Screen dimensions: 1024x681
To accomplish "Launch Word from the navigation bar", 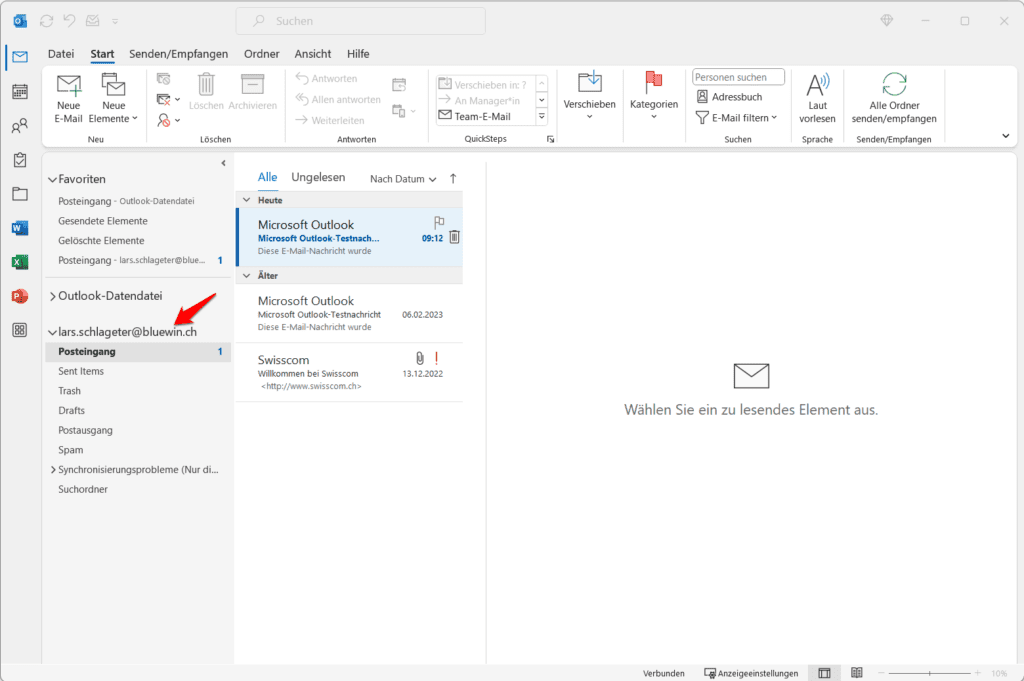I will click(20, 228).
